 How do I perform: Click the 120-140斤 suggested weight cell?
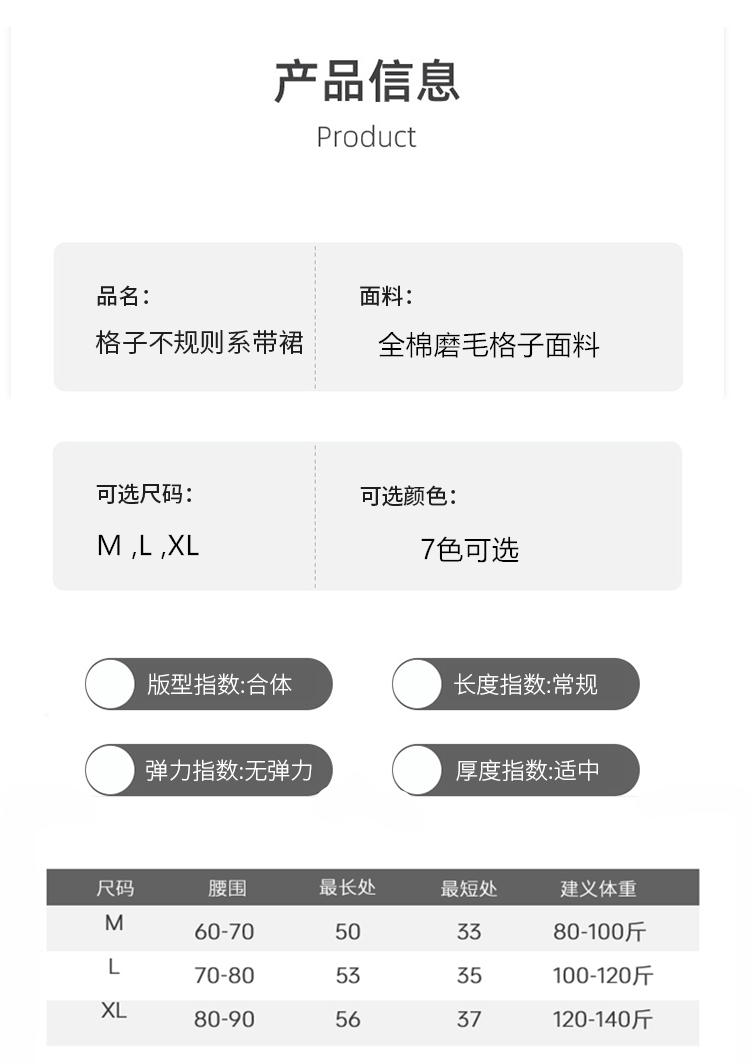click(602, 1019)
